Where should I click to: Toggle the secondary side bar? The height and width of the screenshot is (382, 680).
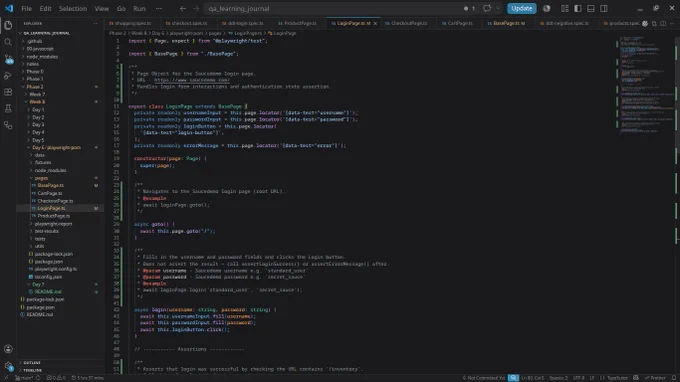click(604, 8)
